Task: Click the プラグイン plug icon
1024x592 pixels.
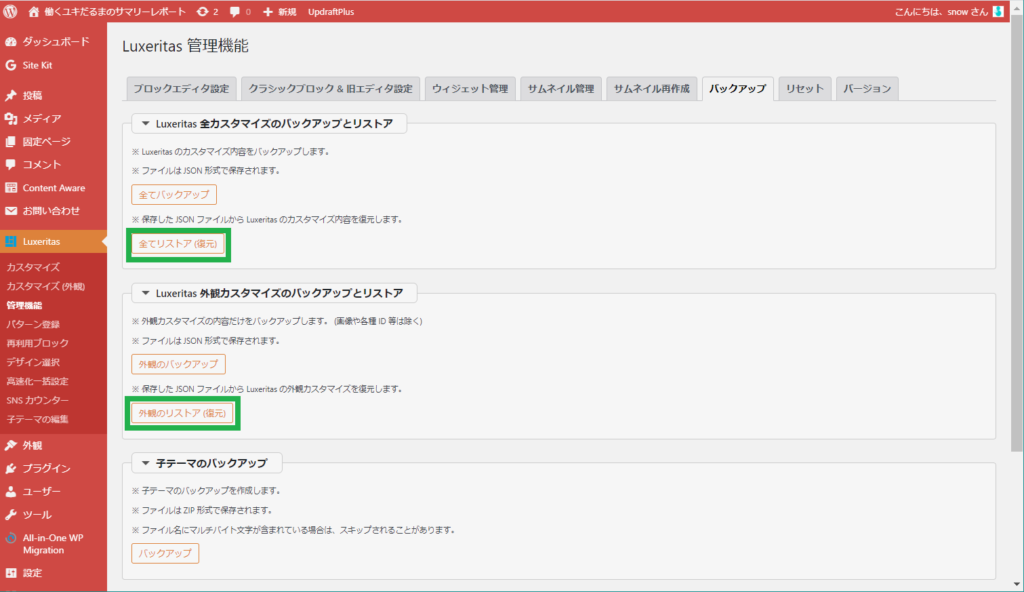Action: 10,469
